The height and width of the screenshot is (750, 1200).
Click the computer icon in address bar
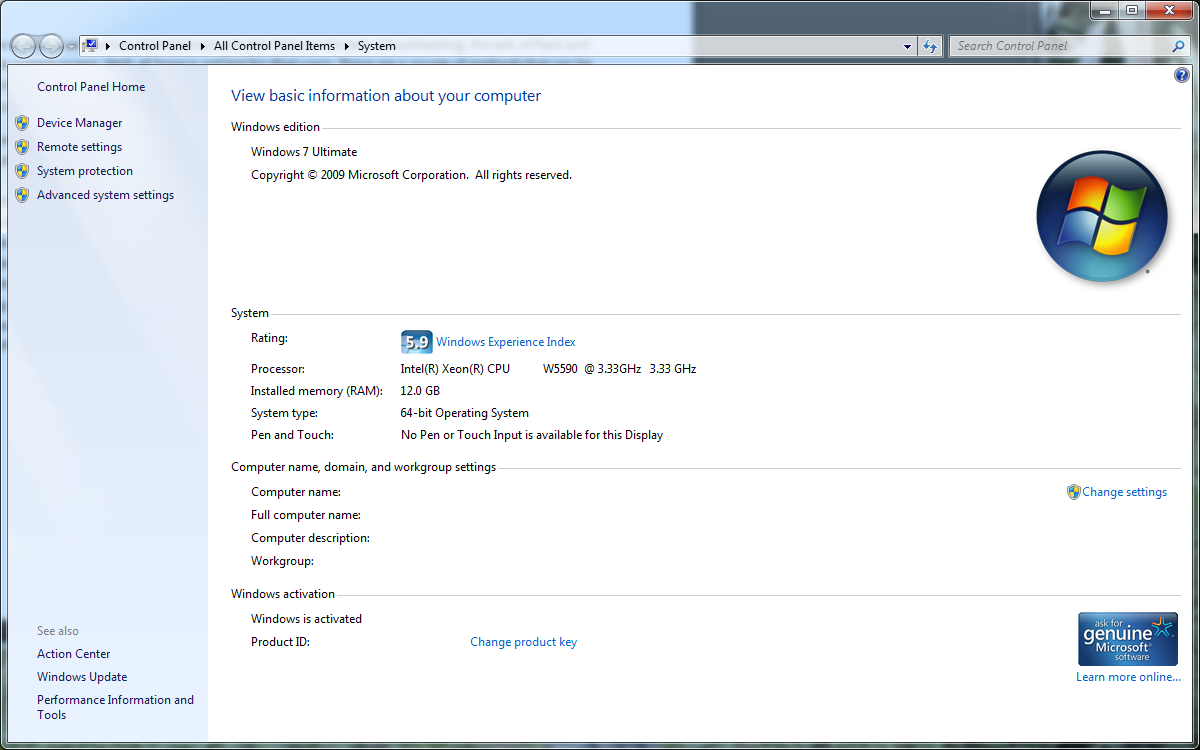[90, 45]
